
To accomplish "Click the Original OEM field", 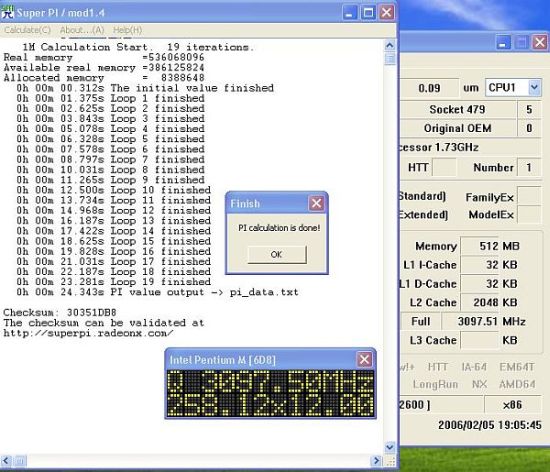I will (x=457, y=128).
